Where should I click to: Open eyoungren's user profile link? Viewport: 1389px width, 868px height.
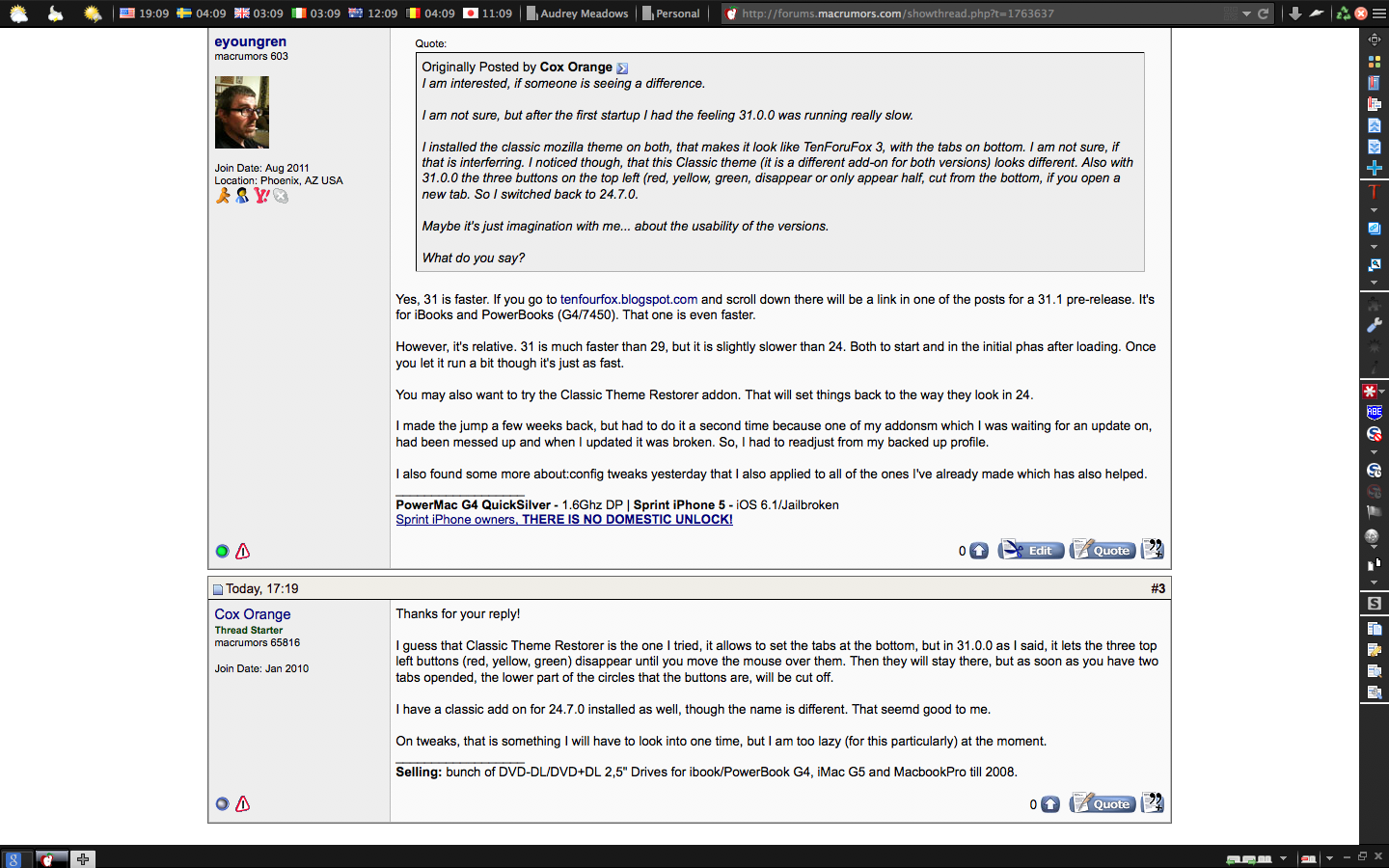tap(250, 41)
